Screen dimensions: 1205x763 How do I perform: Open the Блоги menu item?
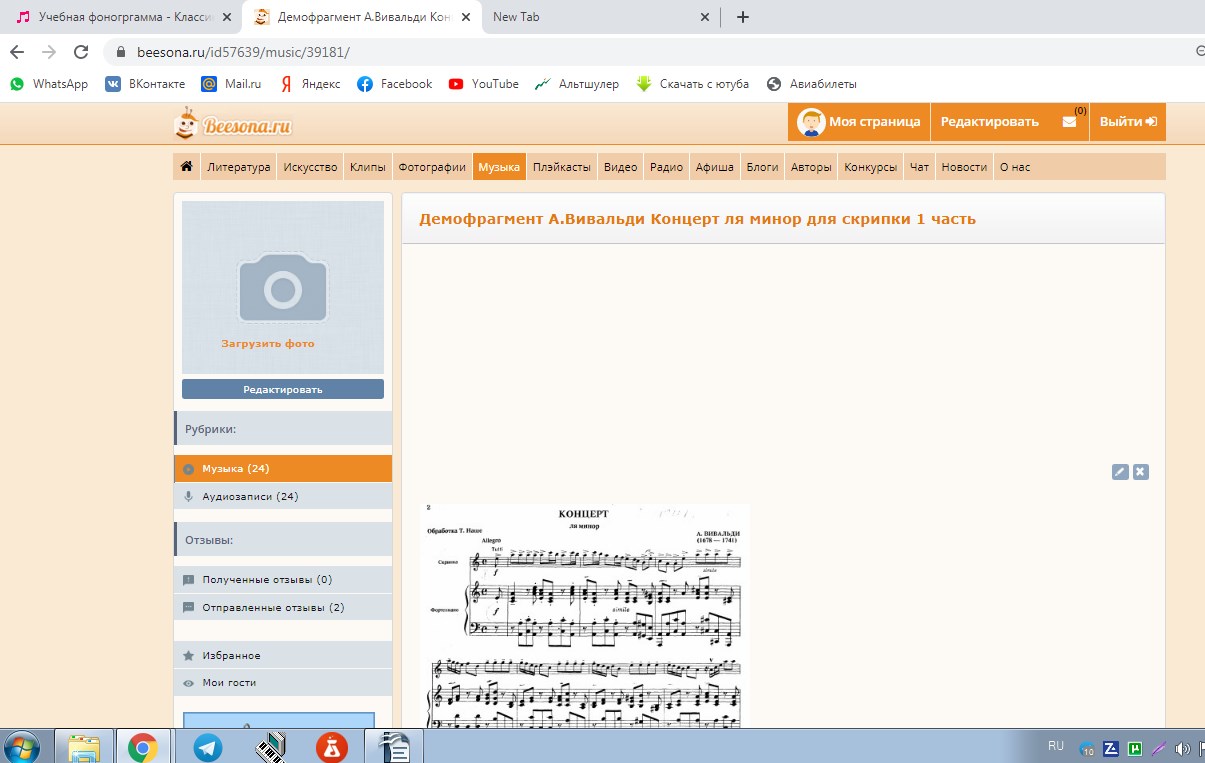coord(762,167)
